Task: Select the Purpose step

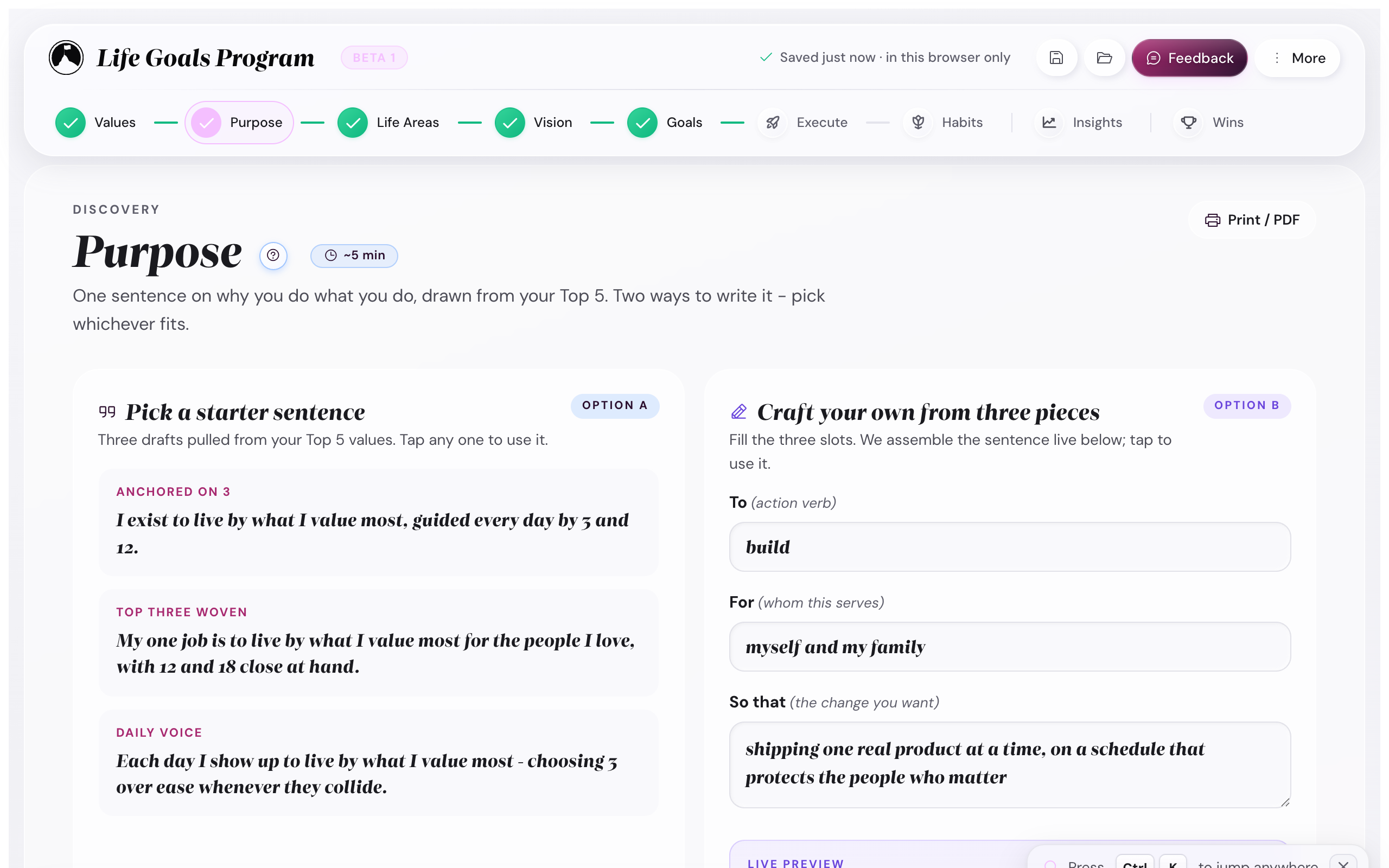Action: (239, 122)
